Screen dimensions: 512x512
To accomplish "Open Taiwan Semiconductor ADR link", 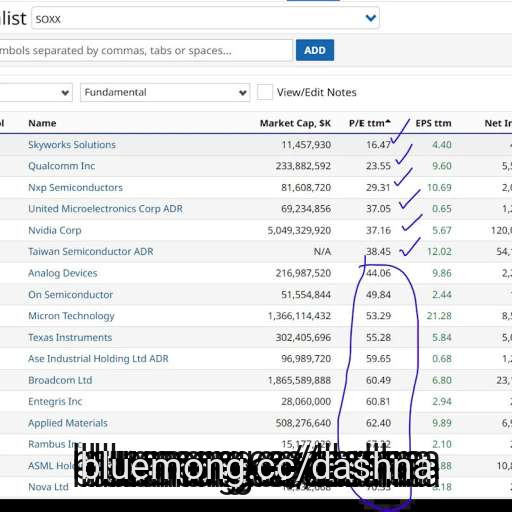I will click(x=91, y=251).
